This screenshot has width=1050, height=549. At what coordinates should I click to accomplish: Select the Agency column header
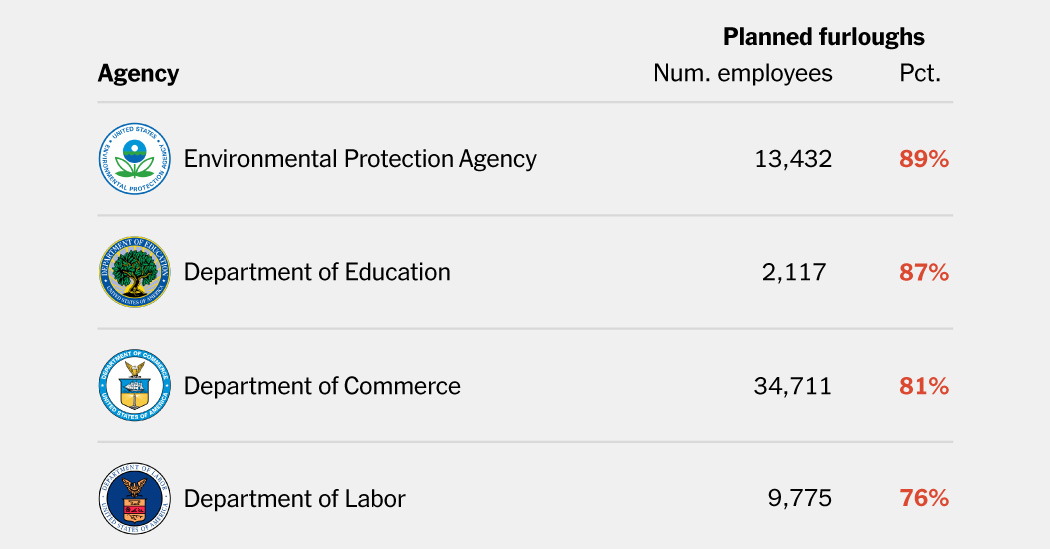point(138,73)
